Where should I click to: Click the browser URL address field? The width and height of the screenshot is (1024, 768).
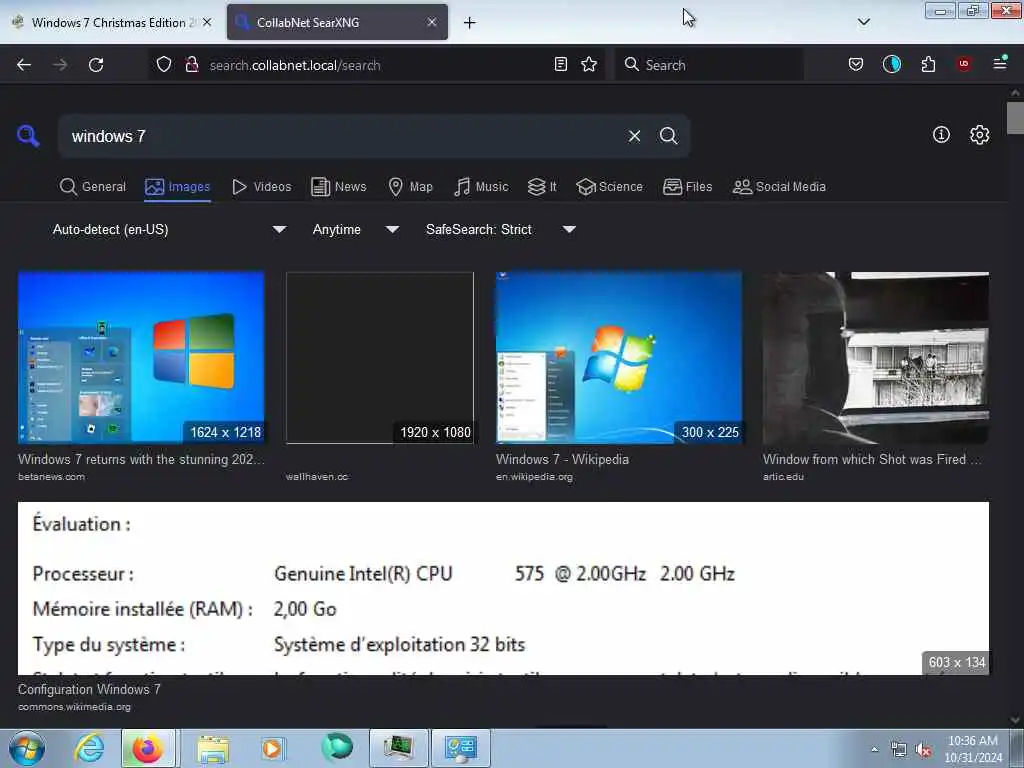376,65
